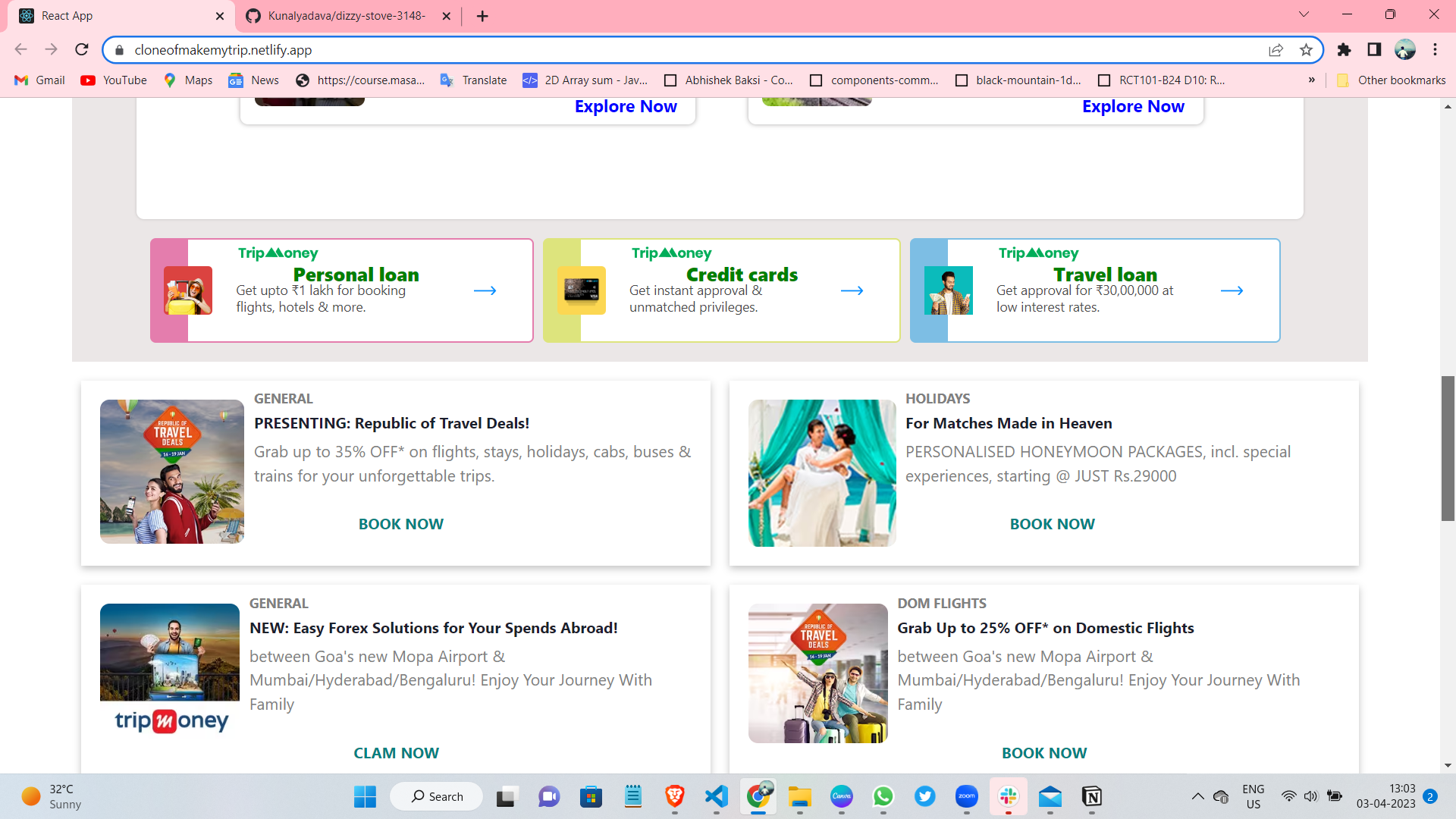Click the share page icon in address bar
Screen dimensions: 1456x819
point(1276,50)
